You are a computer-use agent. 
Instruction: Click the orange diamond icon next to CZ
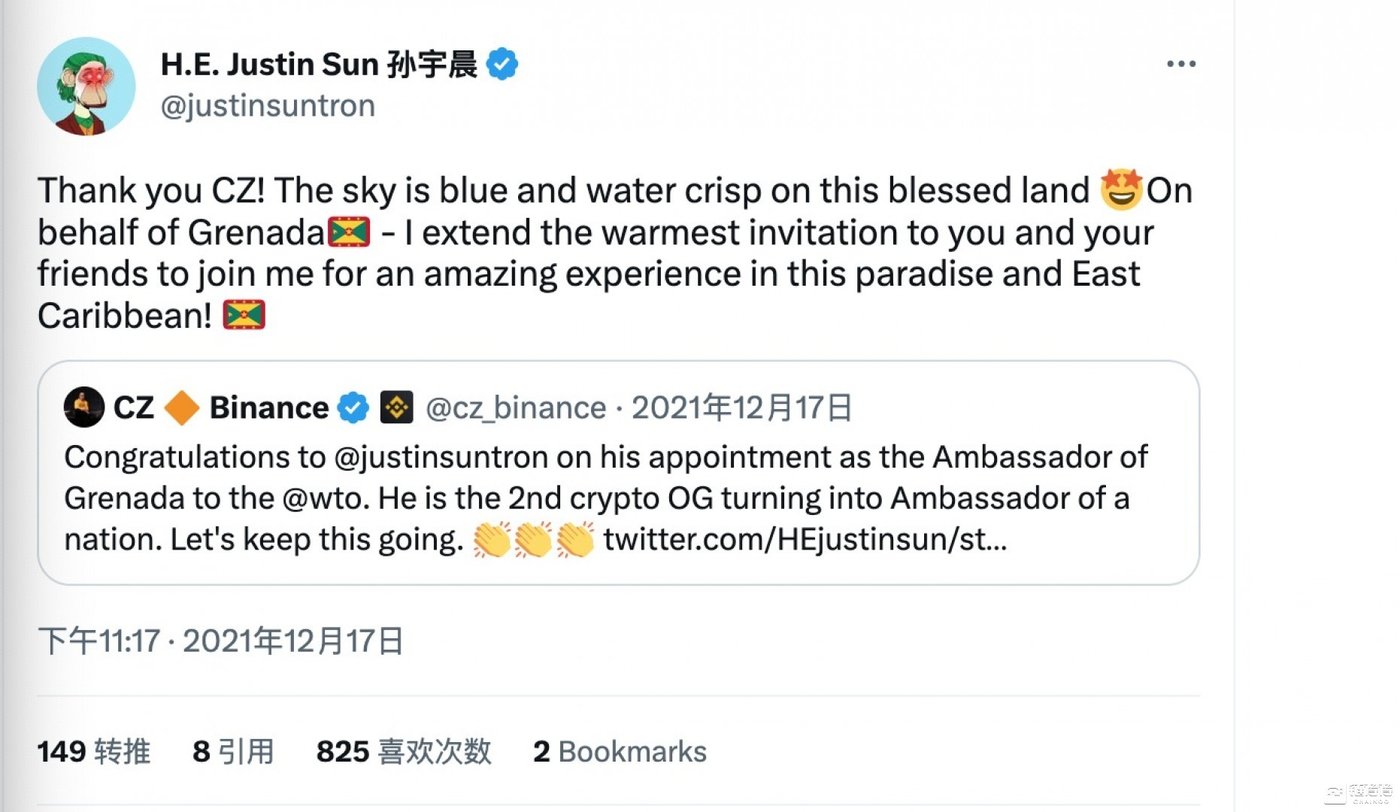pyautogui.click(x=182, y=408)
